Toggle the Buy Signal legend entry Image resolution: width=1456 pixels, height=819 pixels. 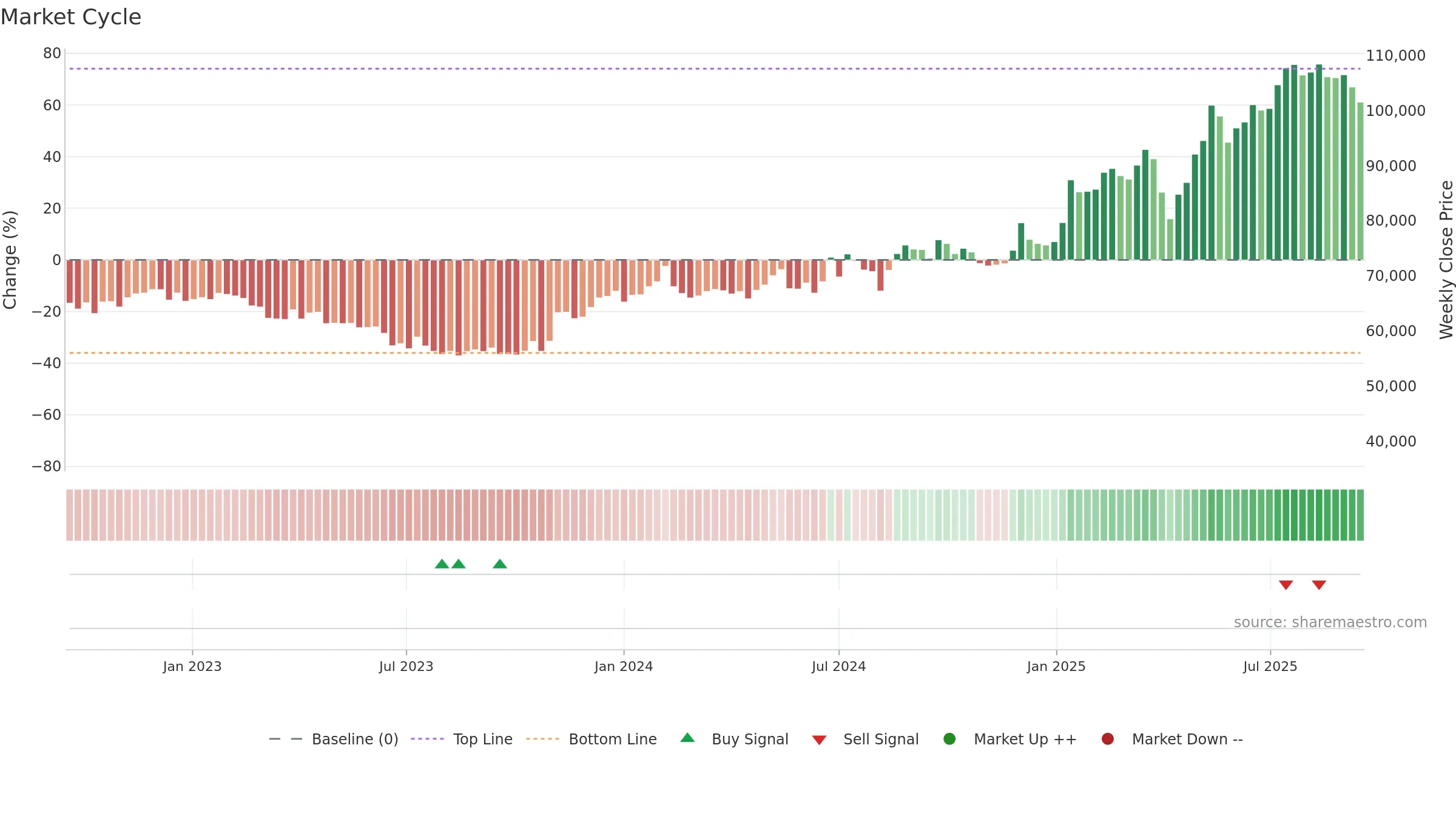point(734,739)
